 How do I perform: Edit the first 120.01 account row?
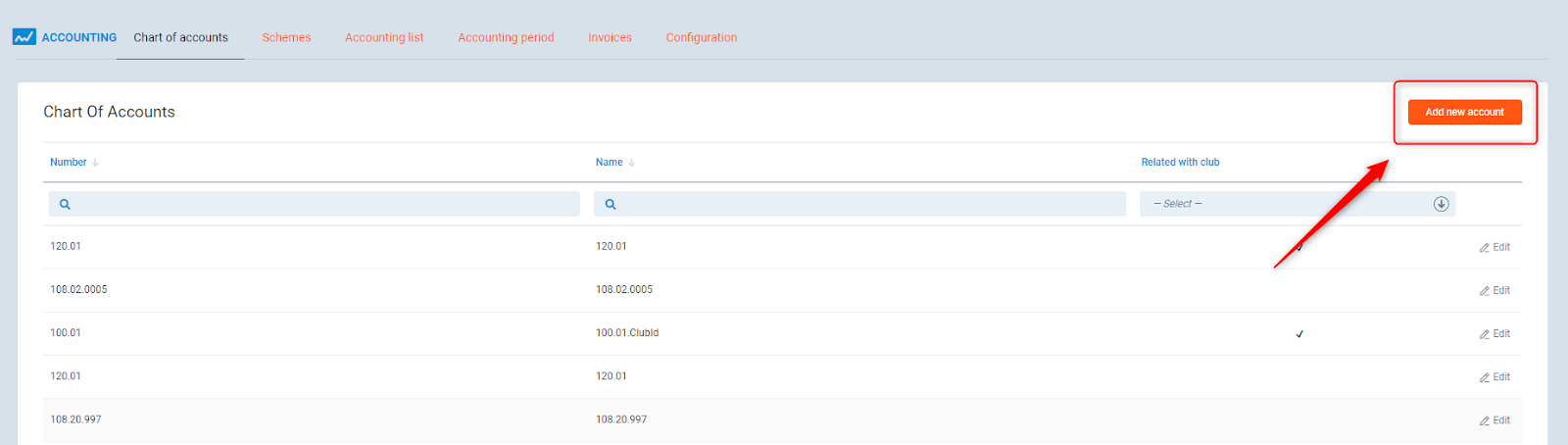pyautogui.click(x=1494, y=247)
